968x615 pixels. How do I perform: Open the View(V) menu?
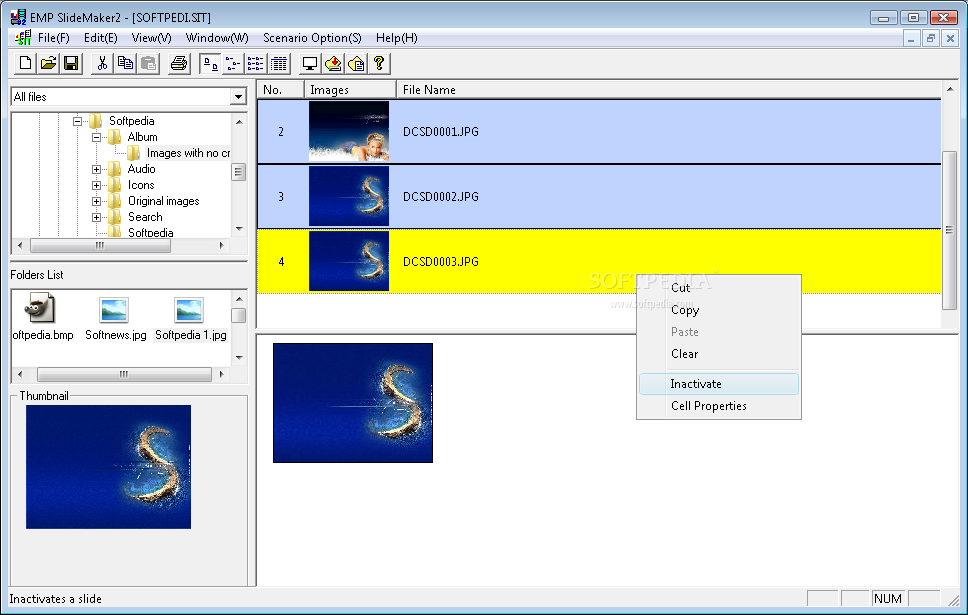151,38
